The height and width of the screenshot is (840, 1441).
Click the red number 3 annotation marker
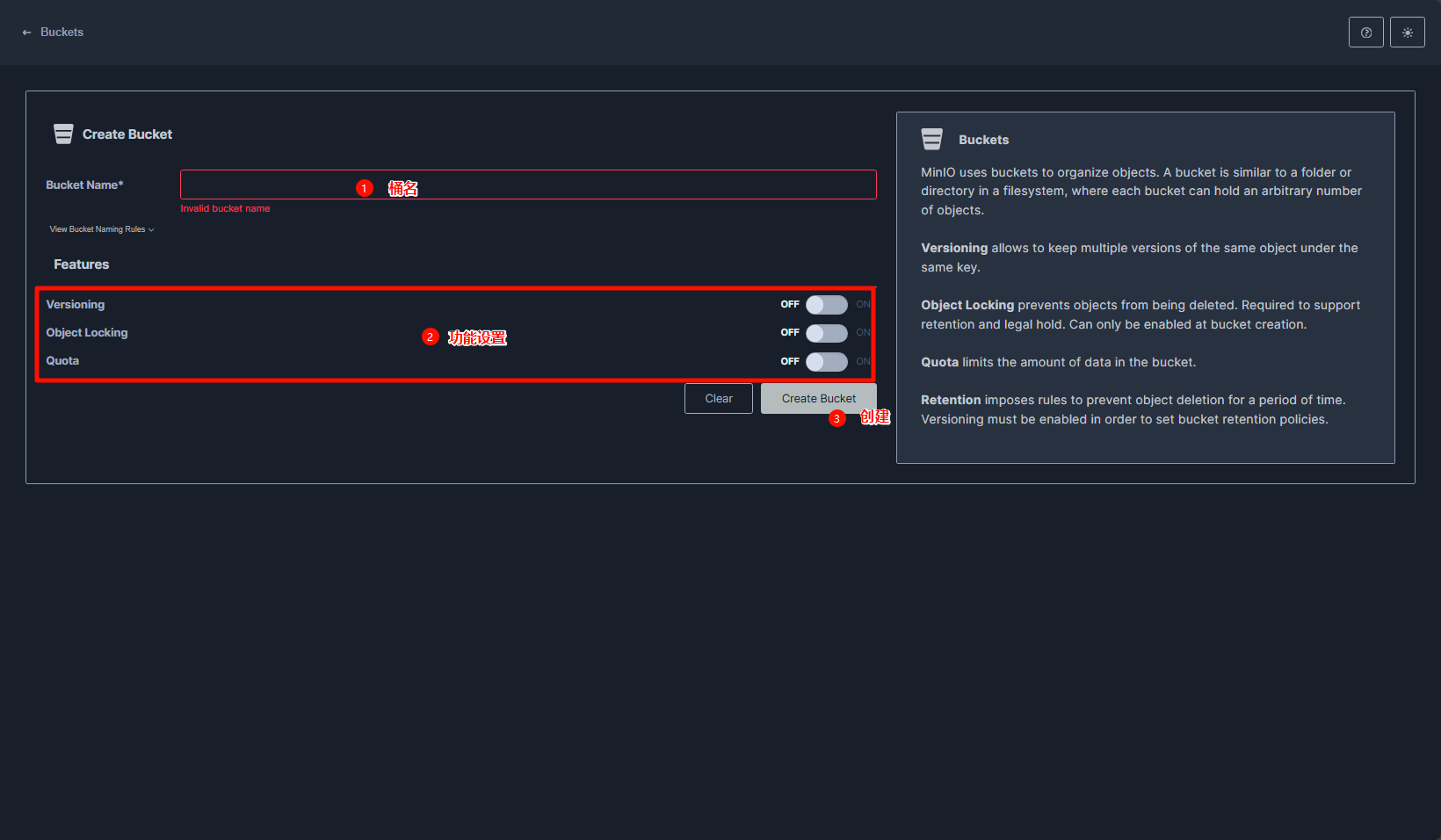(x=836, y=419)
